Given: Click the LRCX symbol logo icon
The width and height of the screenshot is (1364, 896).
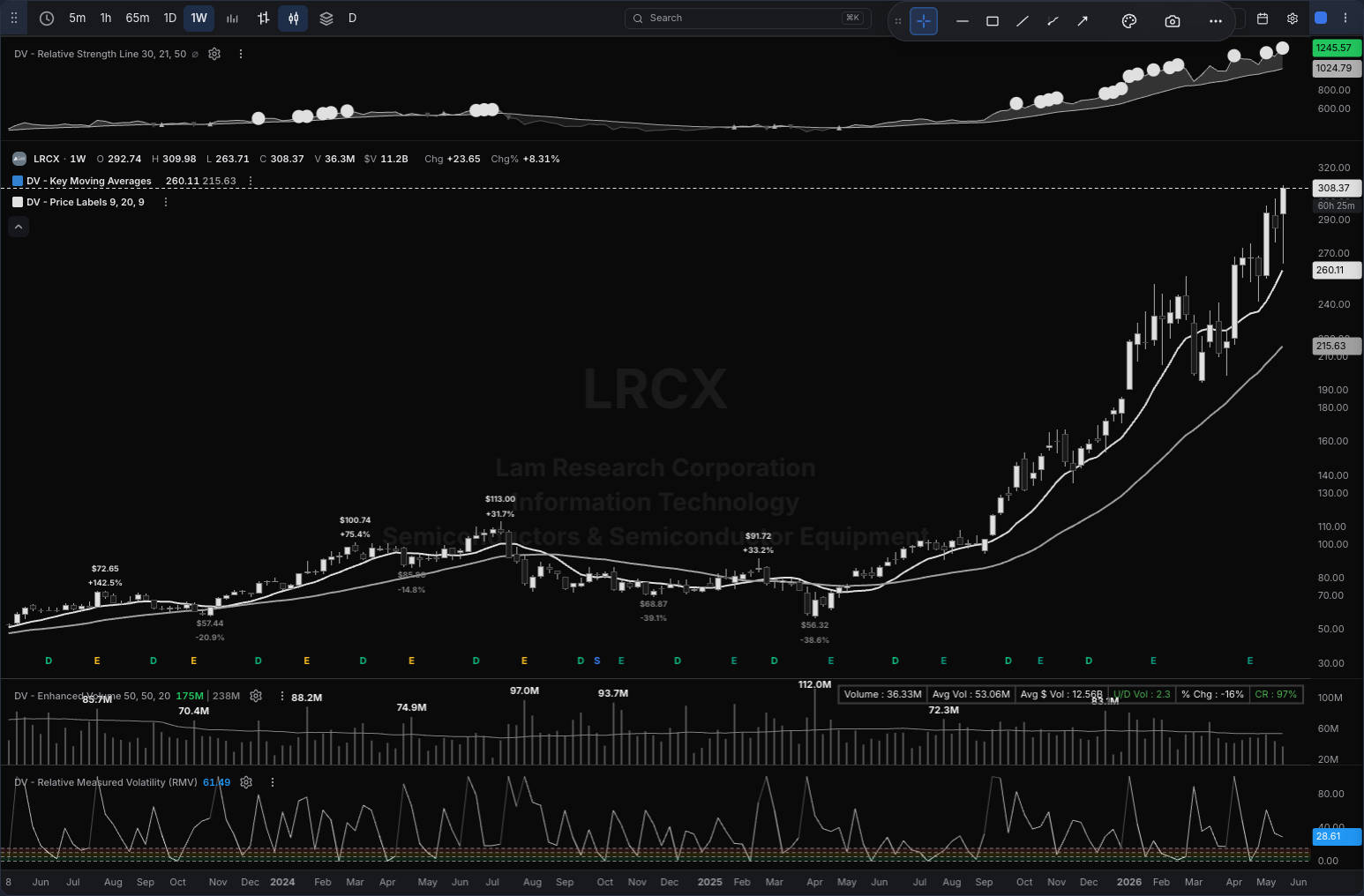Looking at the screenshot, I should [19, 159].
